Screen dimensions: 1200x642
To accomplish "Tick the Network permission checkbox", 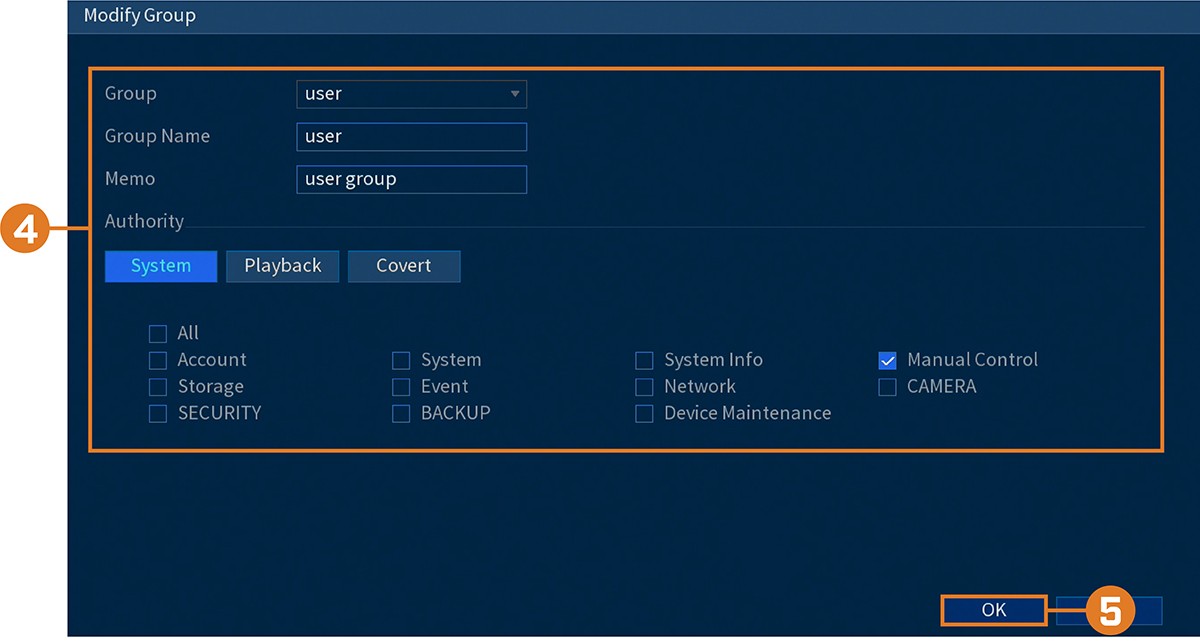I will (x=645, y=387).
